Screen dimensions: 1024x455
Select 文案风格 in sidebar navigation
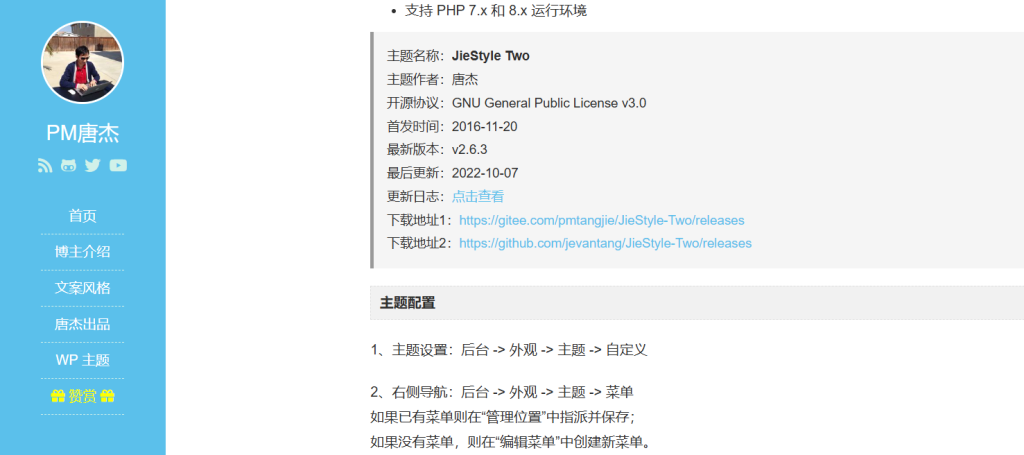(x=82, y=288)
